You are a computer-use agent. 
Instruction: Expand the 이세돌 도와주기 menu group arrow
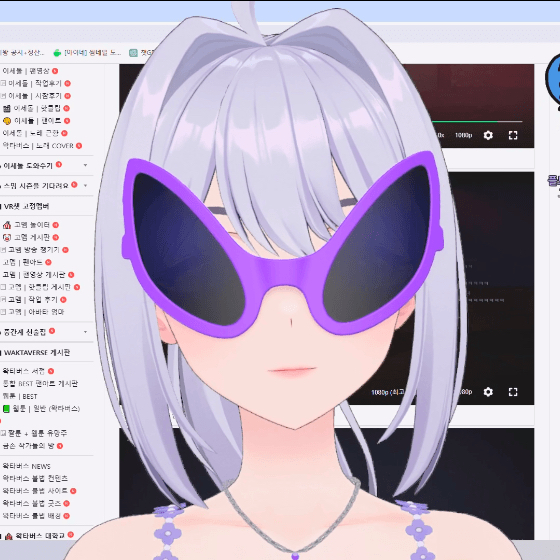pos(85,165)
